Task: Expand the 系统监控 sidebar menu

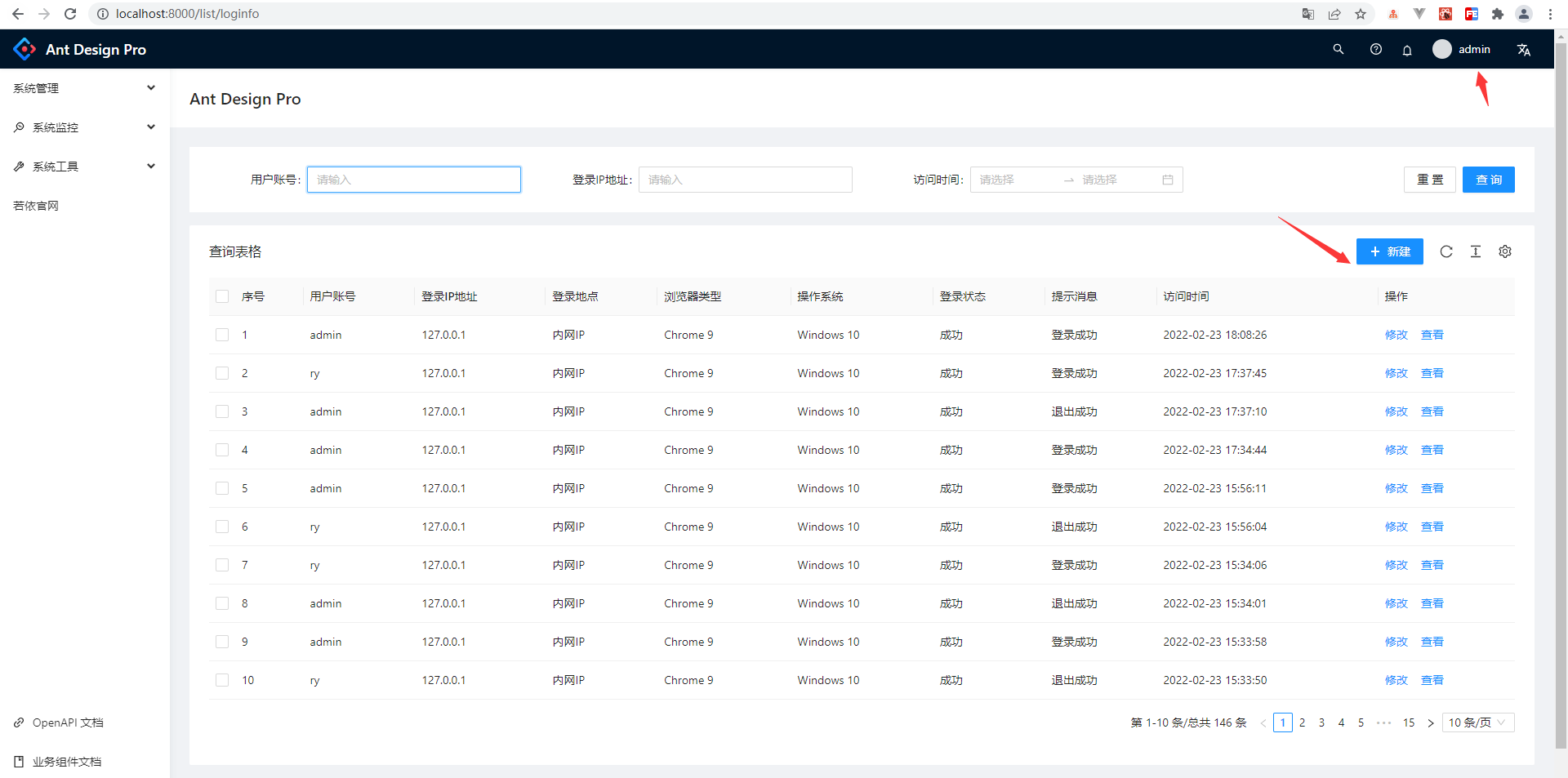Action: coord(85,127)
